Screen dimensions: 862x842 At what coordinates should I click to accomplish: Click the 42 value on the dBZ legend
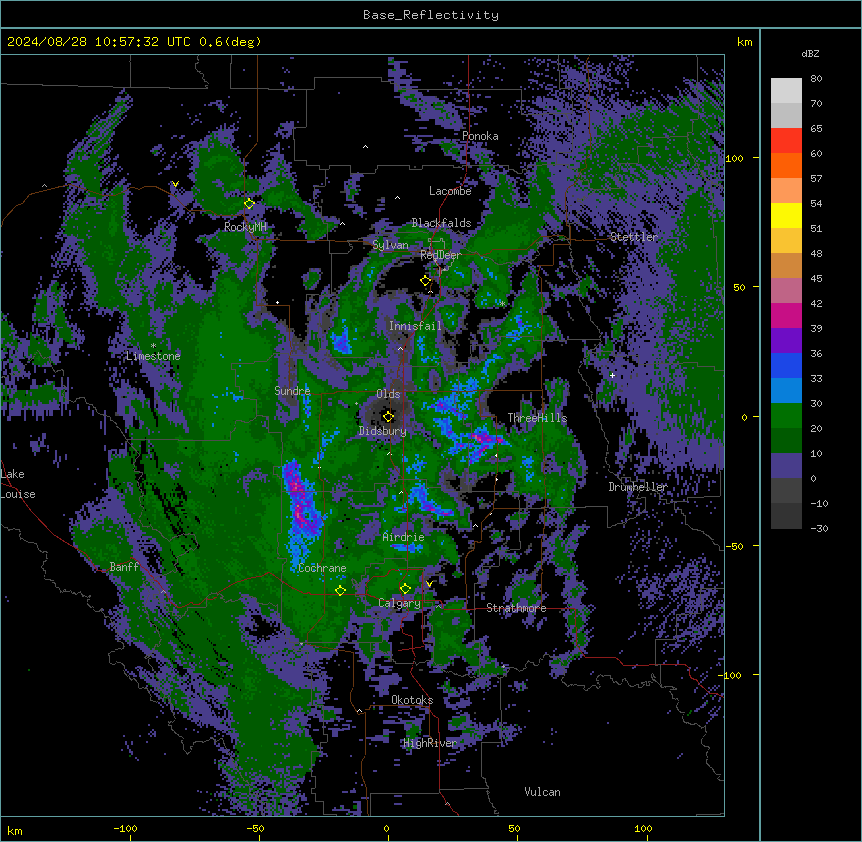coord(816,303)
